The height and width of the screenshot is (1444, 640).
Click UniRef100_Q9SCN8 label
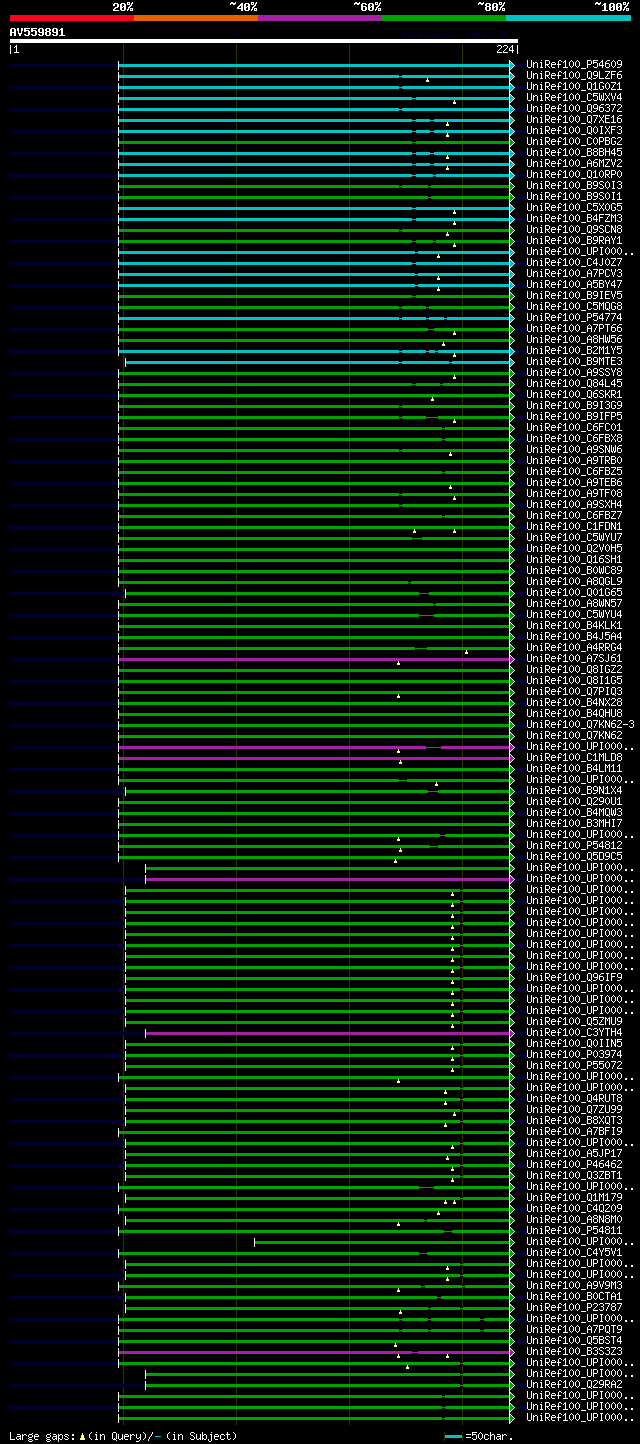(x=574, y=230)
